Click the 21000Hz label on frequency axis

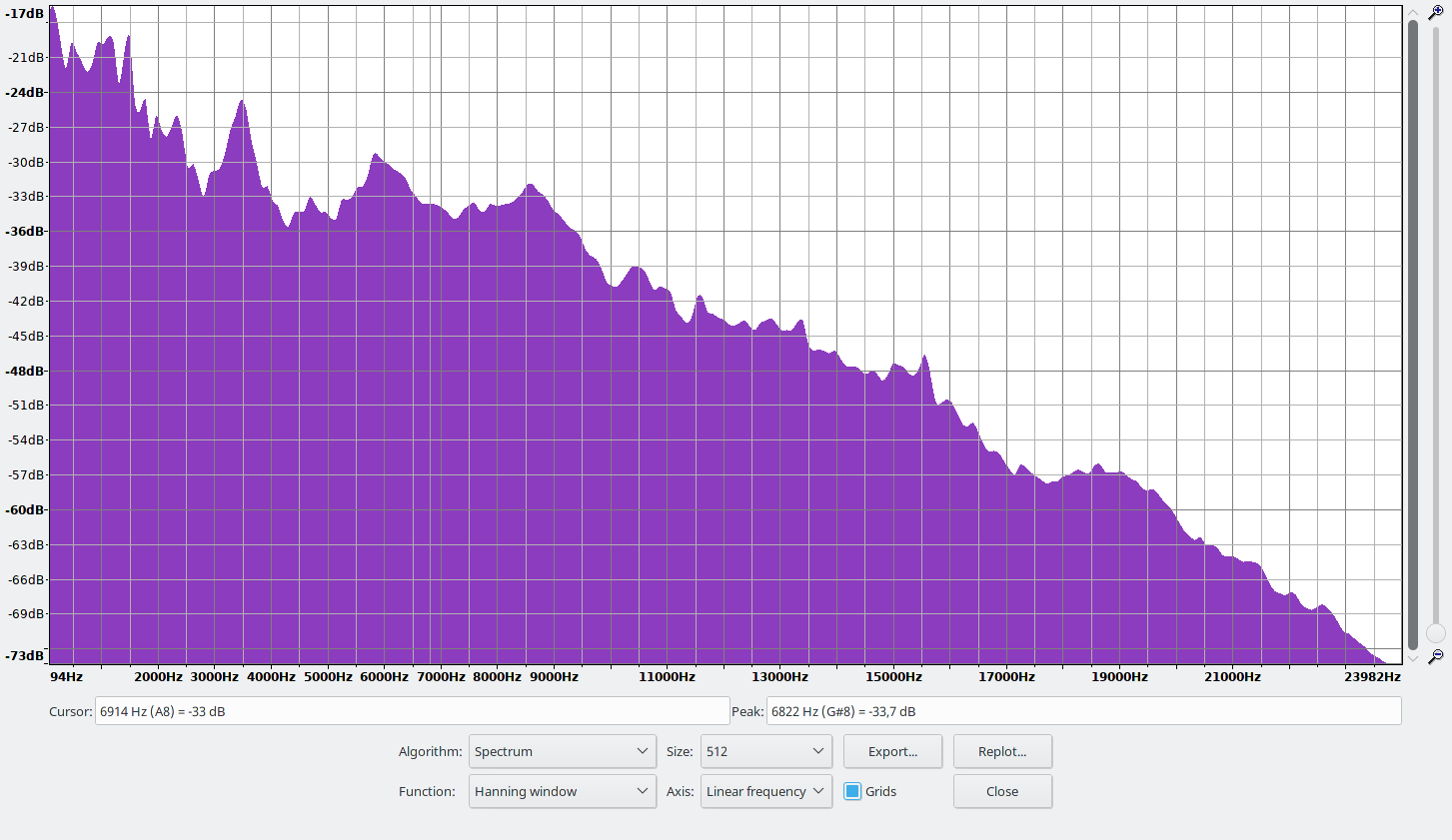(1232, 676)
